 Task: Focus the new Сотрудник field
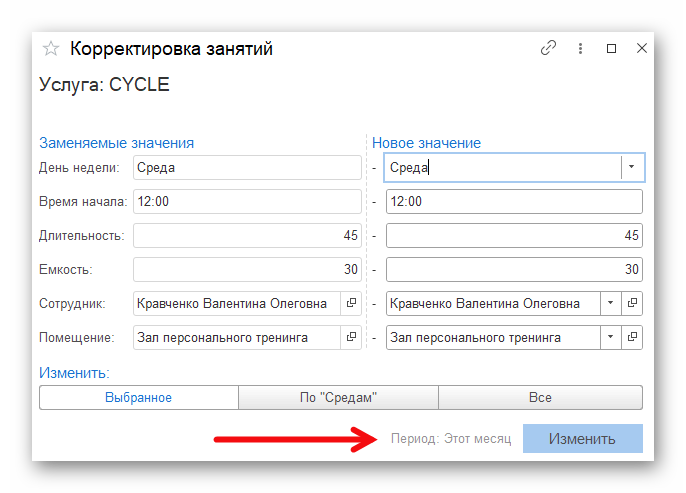493,303
